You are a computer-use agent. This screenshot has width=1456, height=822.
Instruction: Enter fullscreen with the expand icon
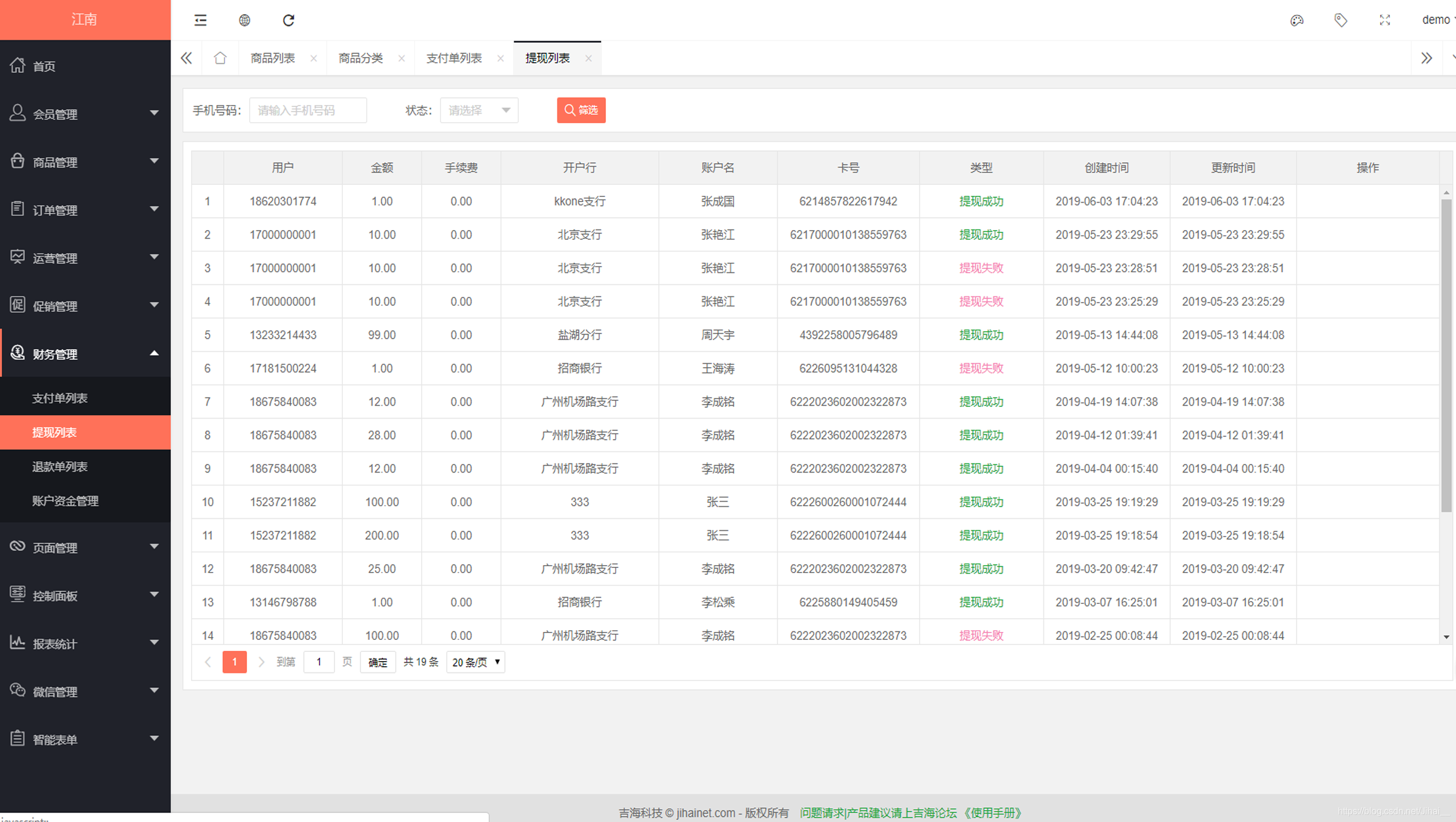point(1385,21)
